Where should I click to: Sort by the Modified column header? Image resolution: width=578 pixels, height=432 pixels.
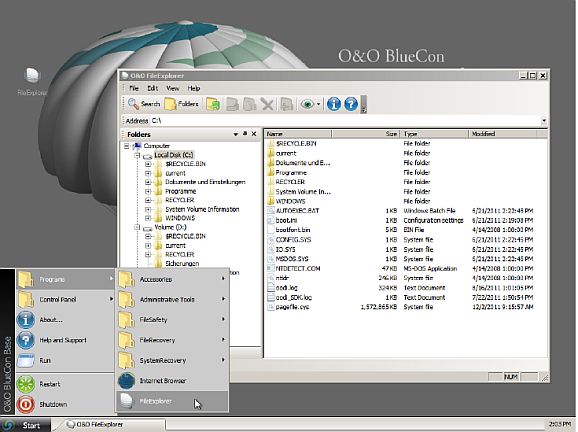coord(503,134)
